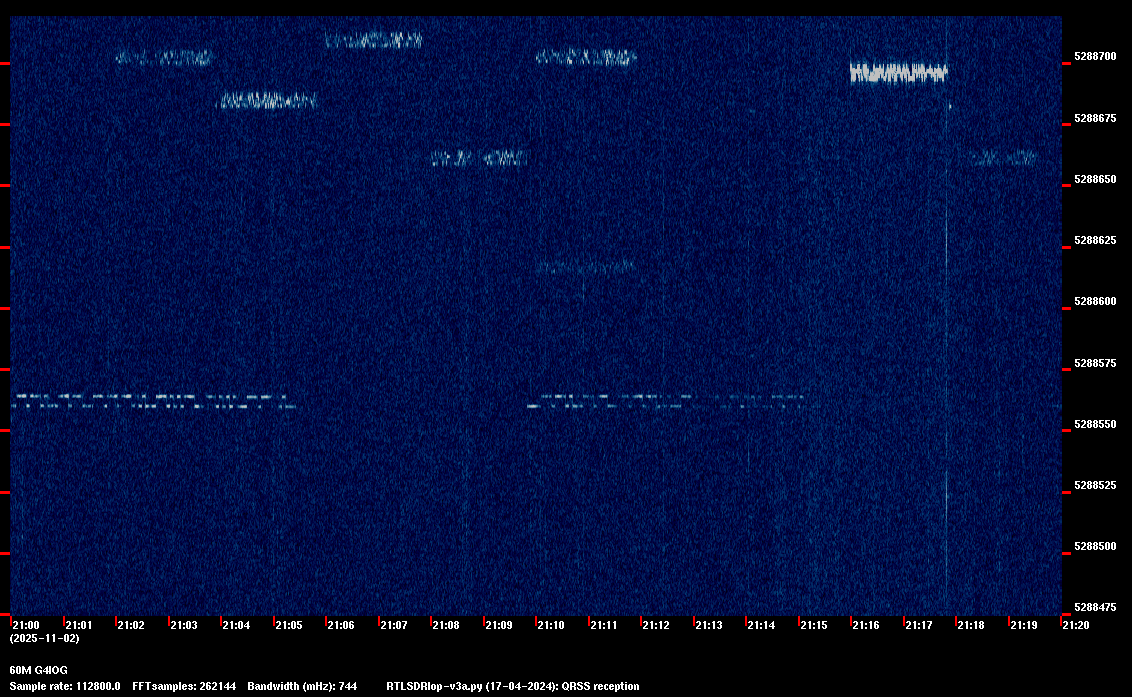
Task: Click the 21:07 time axis label
Action: coord(393,625)
